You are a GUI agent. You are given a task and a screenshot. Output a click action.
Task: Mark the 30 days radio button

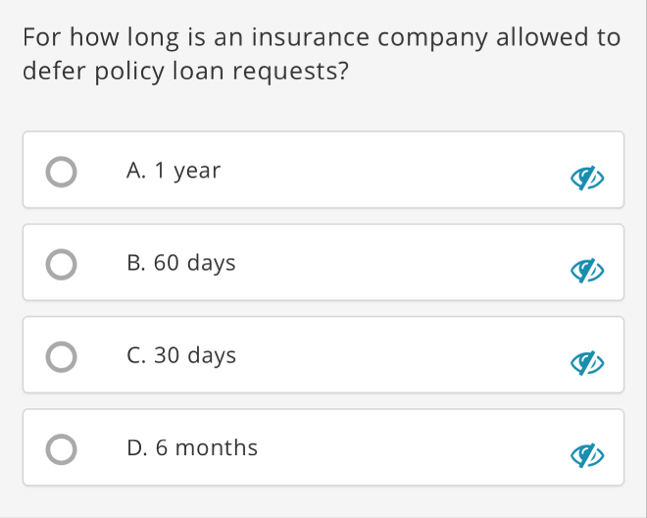[61, 357]
